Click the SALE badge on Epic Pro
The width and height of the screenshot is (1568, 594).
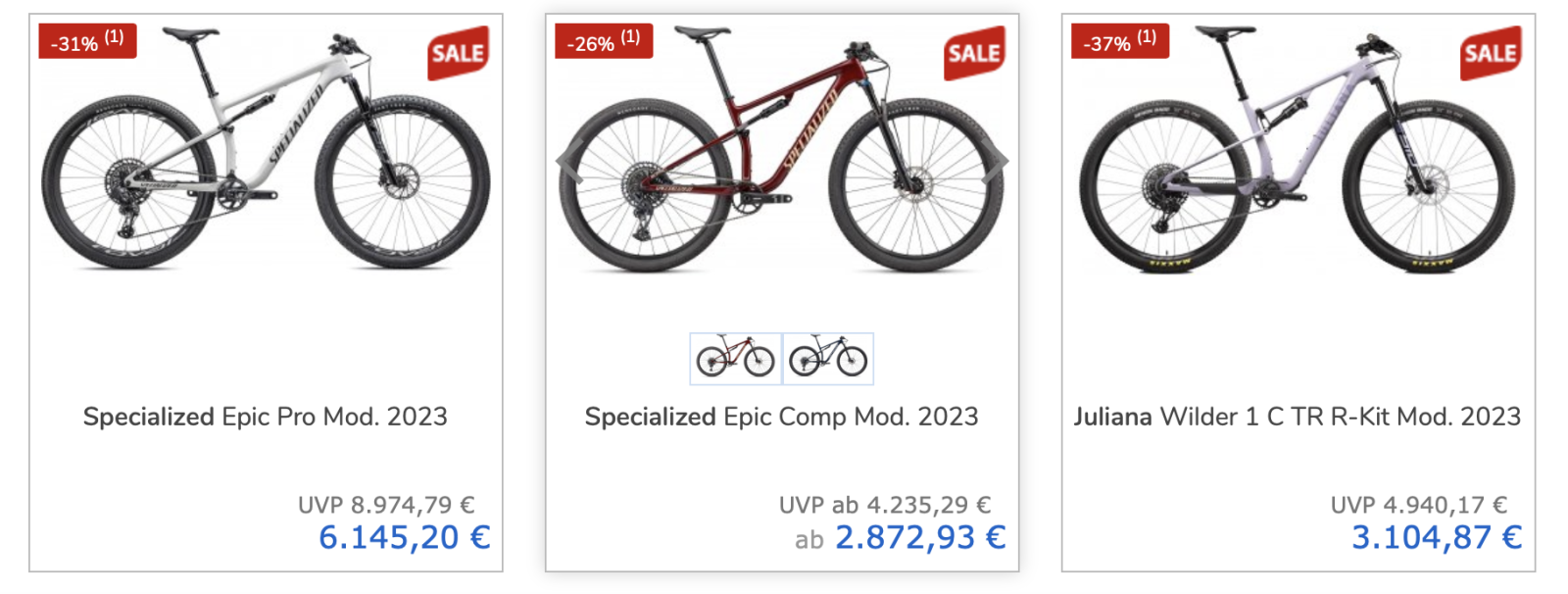point(458,53)
